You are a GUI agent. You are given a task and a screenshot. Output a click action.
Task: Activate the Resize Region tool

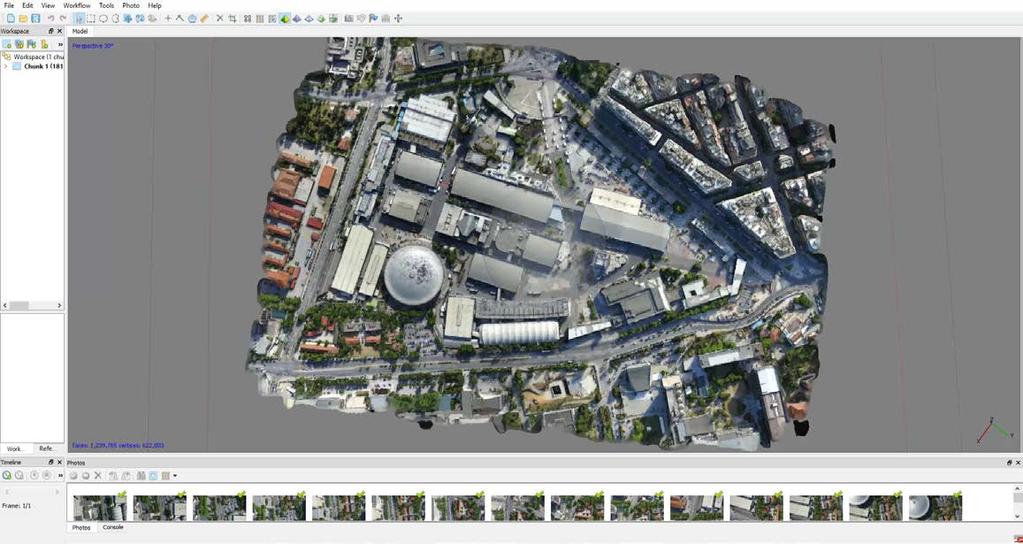pyautogui.click(x=128, y=18)
